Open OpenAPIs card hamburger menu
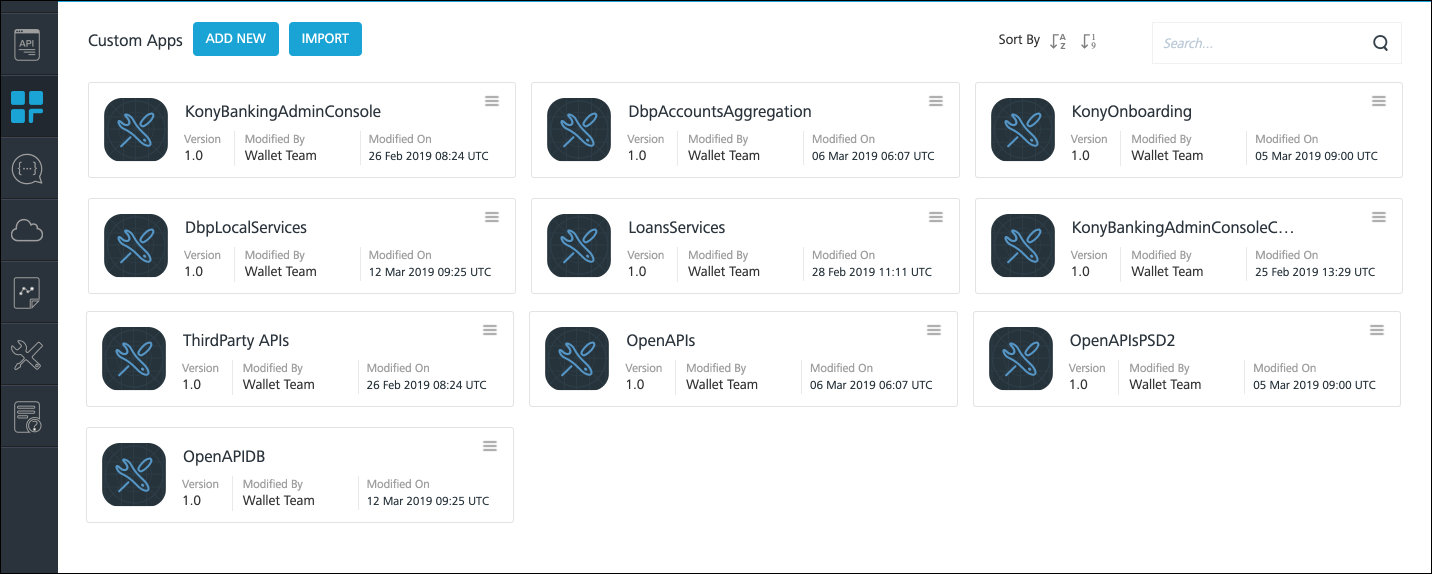Viewport: 1432px width, 574px height. coord(934,330)
